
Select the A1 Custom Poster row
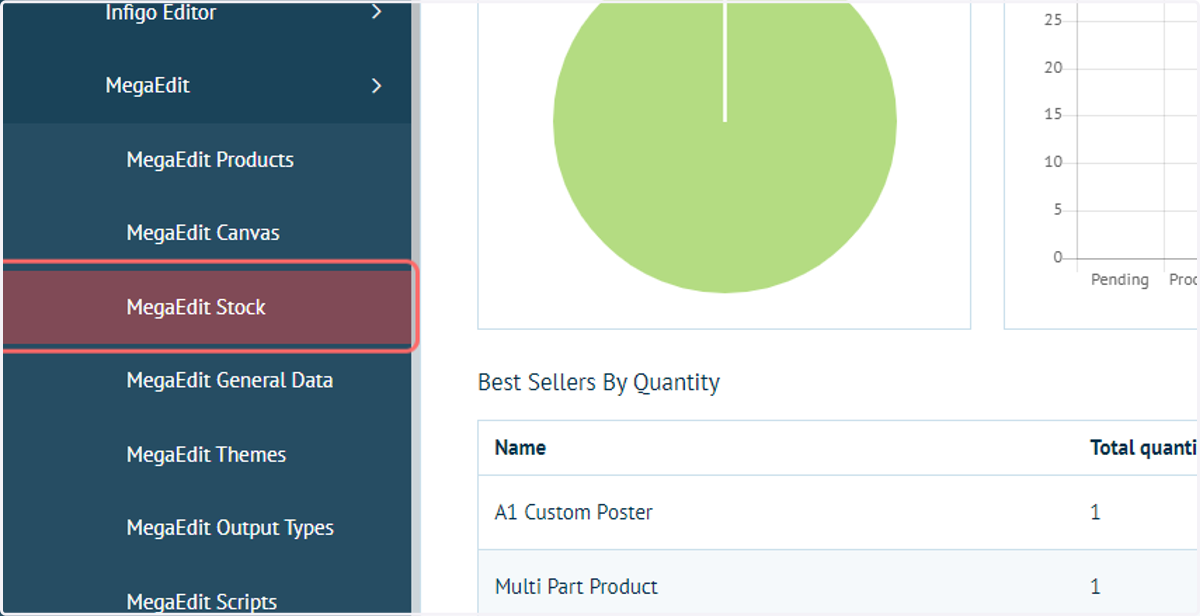(838, 512)
